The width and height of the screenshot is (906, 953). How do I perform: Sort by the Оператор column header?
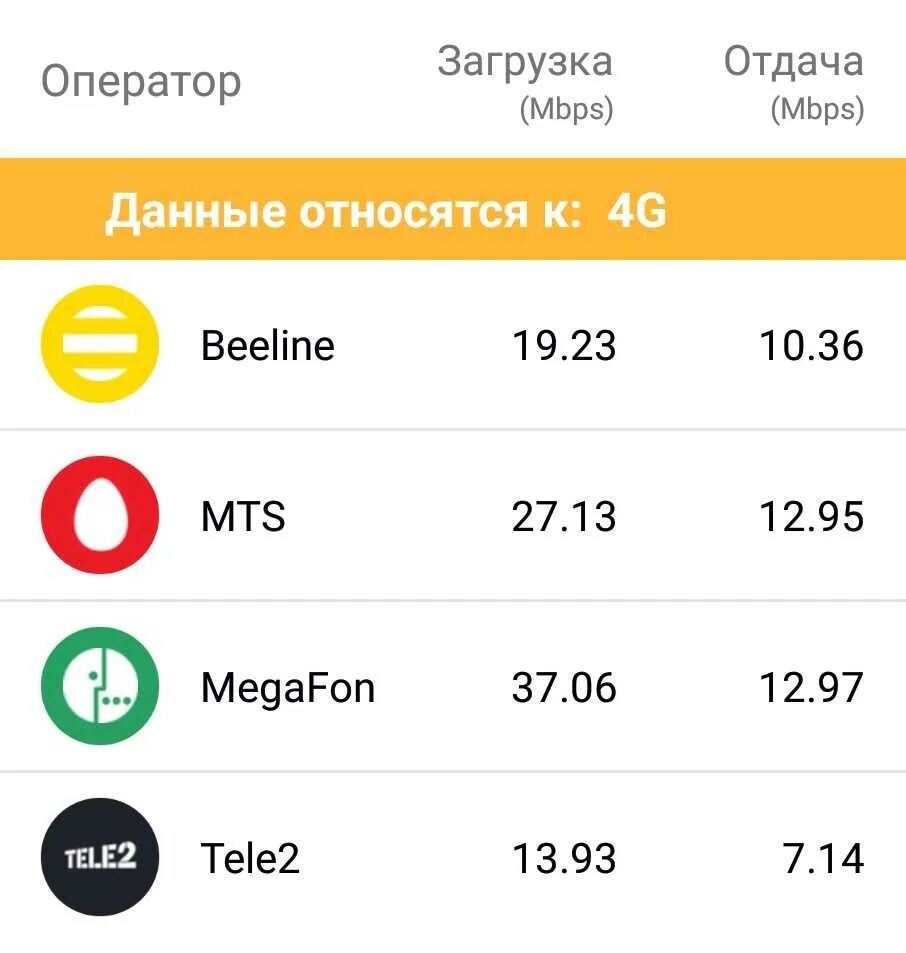point(141,83)
